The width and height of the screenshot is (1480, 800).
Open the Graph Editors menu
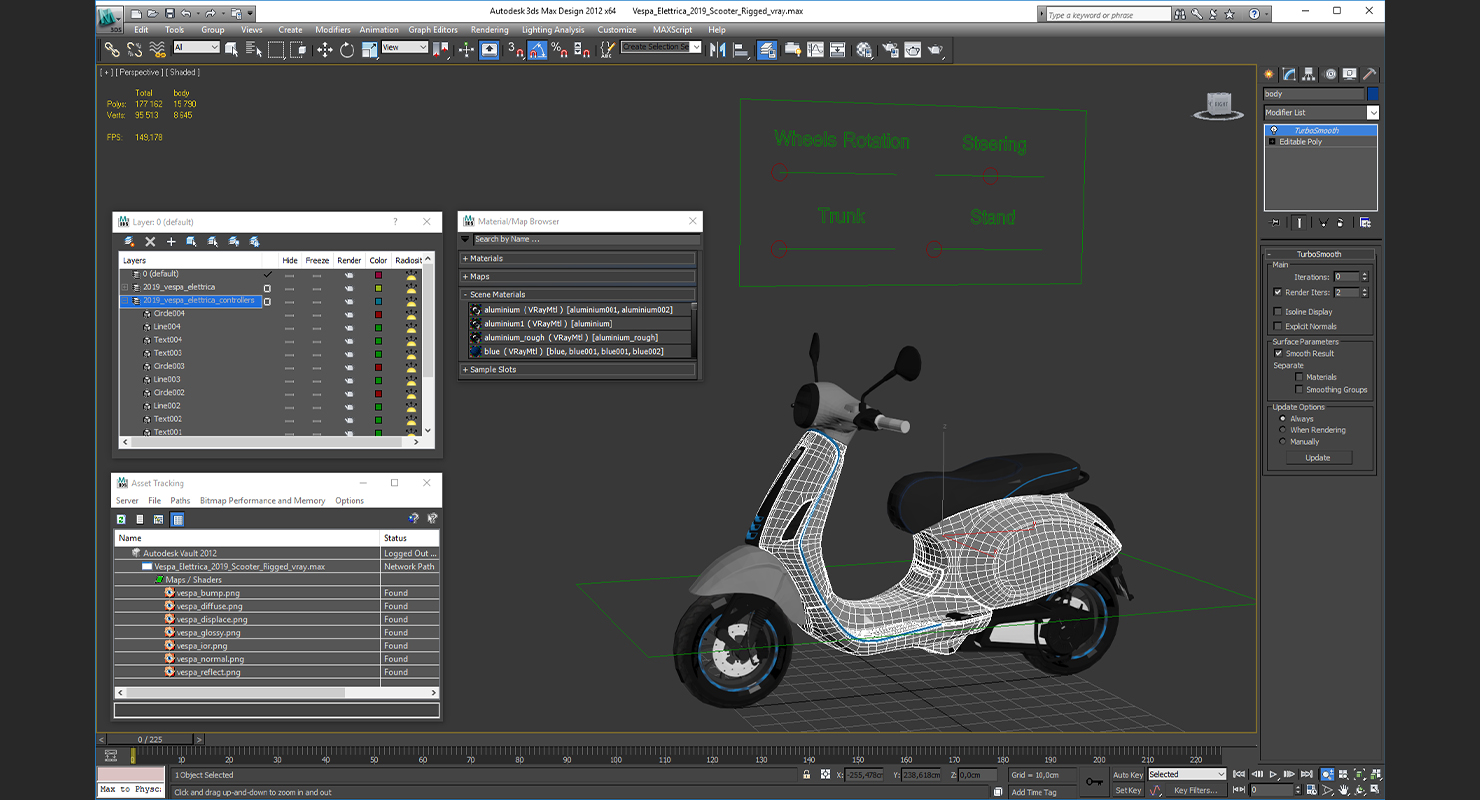pos(434,30)
